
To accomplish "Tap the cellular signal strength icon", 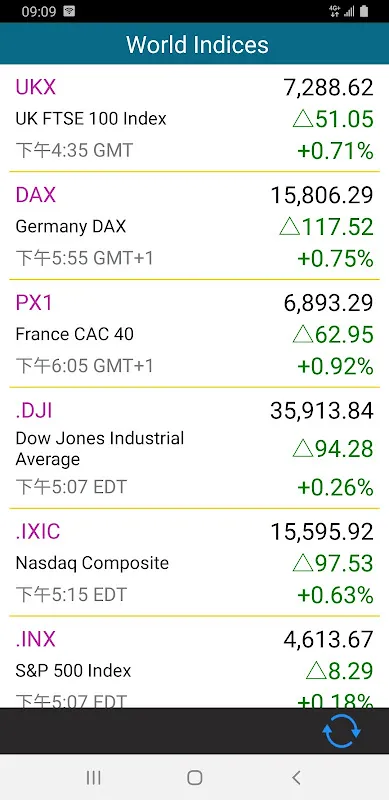I will pos(349,11).
